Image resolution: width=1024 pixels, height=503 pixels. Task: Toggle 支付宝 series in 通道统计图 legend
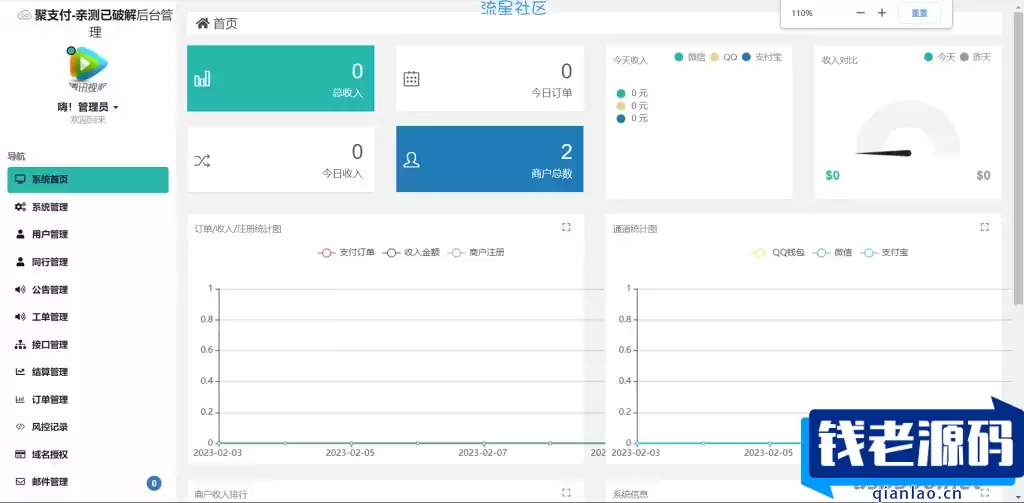[x=884, y=252]
